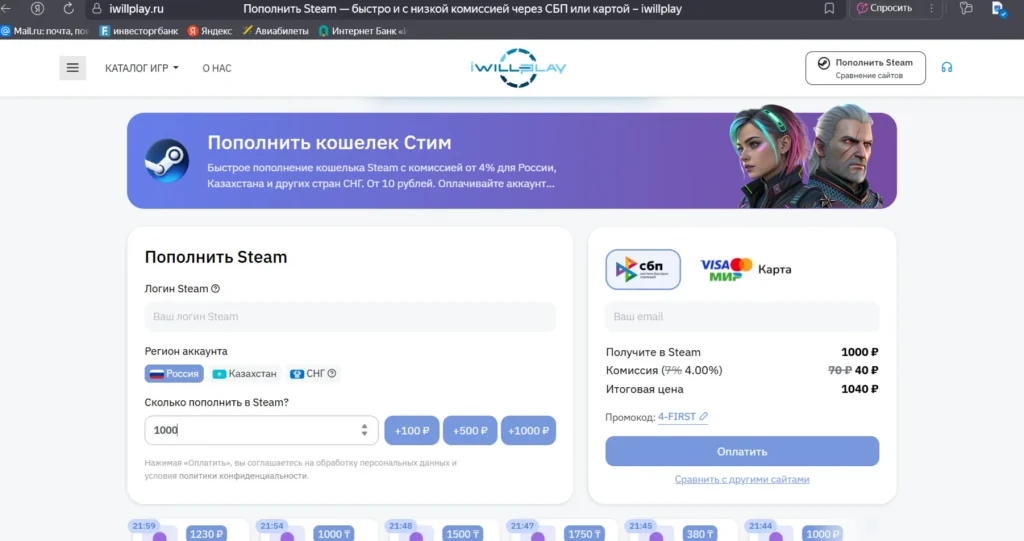
Task: Open Интернет Банк bookmark
Action: [x=362, y=31]
